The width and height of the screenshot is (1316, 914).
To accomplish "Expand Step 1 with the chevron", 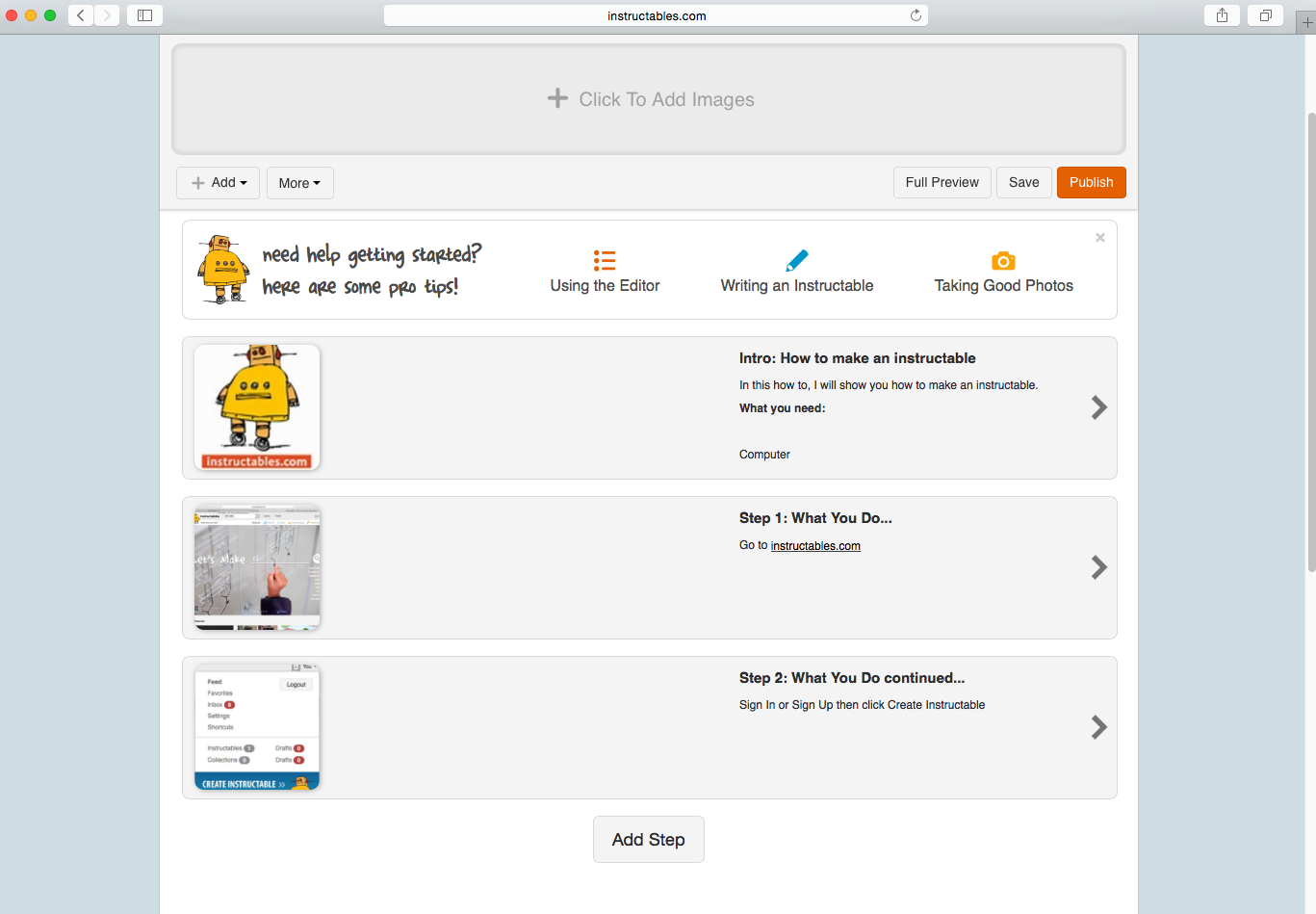I will [x=1098, y=567].
